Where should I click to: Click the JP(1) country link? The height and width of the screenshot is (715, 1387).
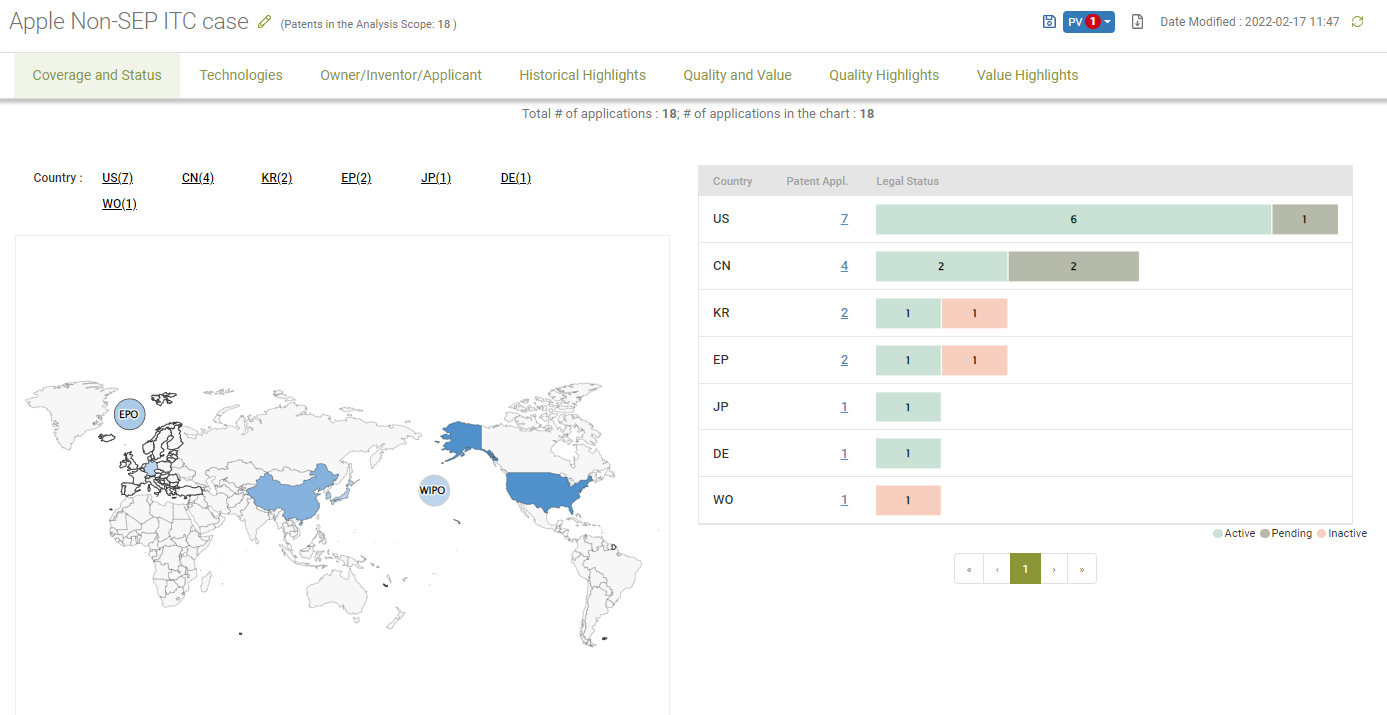click(x=436, y=178)
